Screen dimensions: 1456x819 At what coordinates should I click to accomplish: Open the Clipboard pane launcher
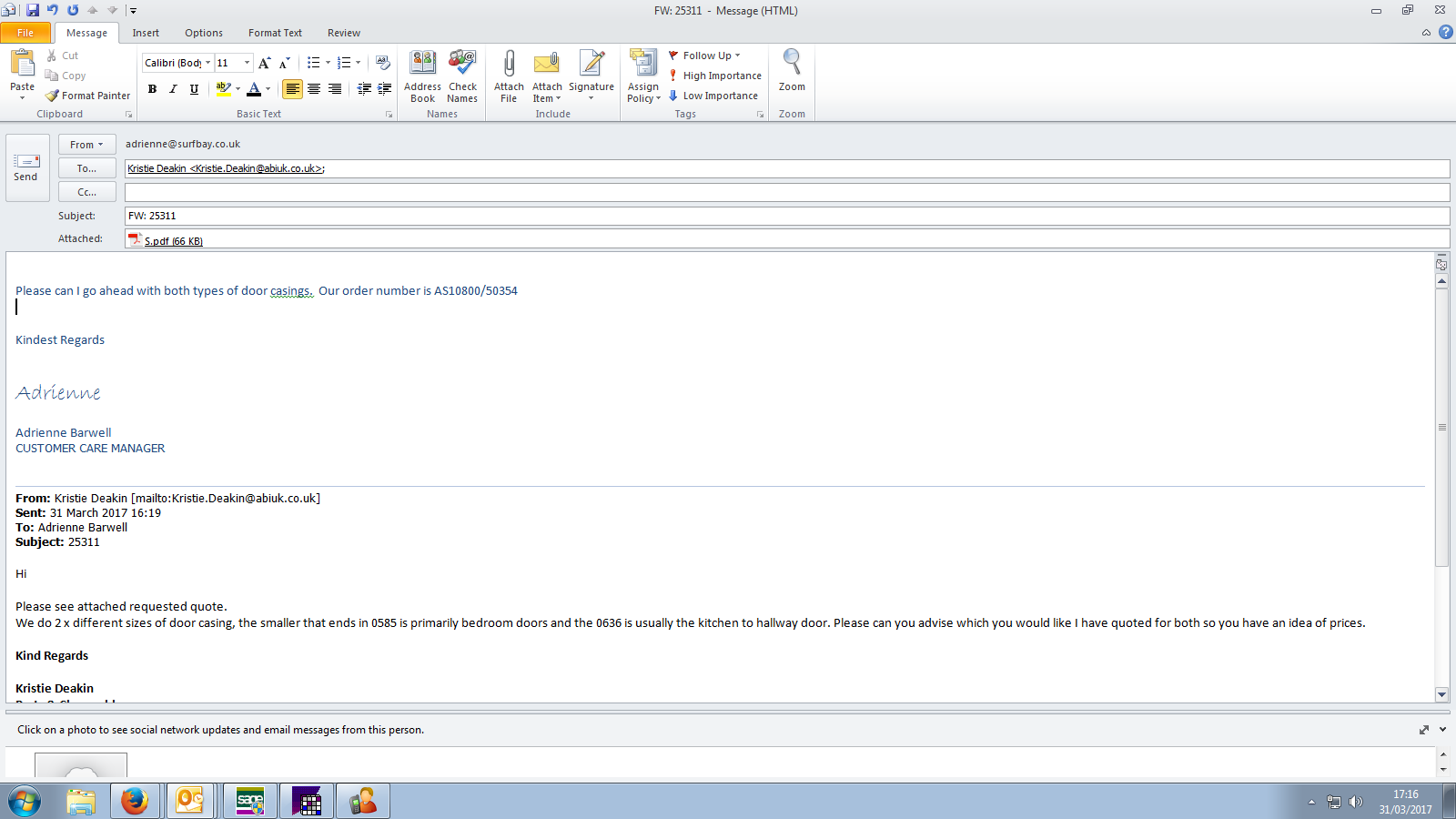coord(128,115)
